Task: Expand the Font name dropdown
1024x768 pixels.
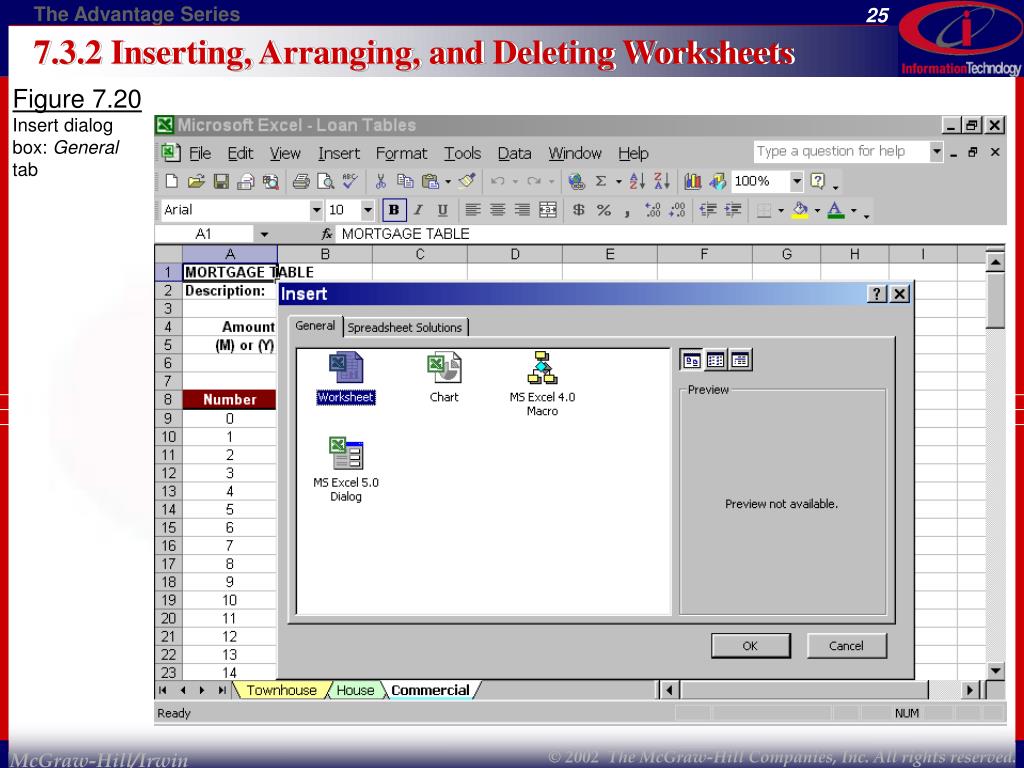Action: point(317,210)
